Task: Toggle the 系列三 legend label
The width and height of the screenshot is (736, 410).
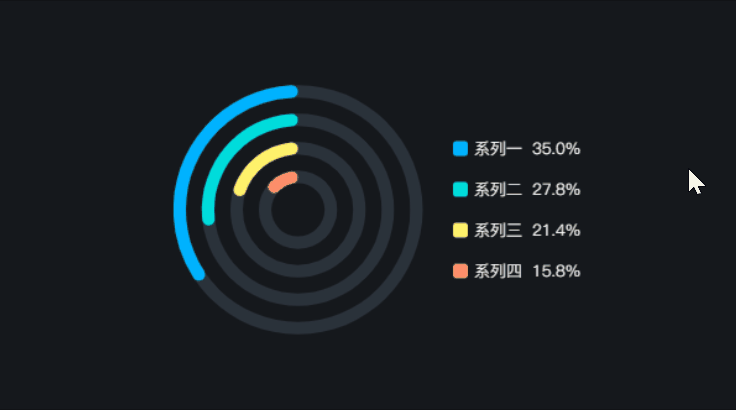Action: 498,231
